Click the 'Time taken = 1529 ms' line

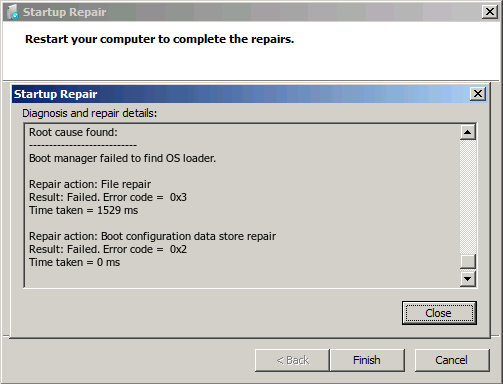coord(84,210)
